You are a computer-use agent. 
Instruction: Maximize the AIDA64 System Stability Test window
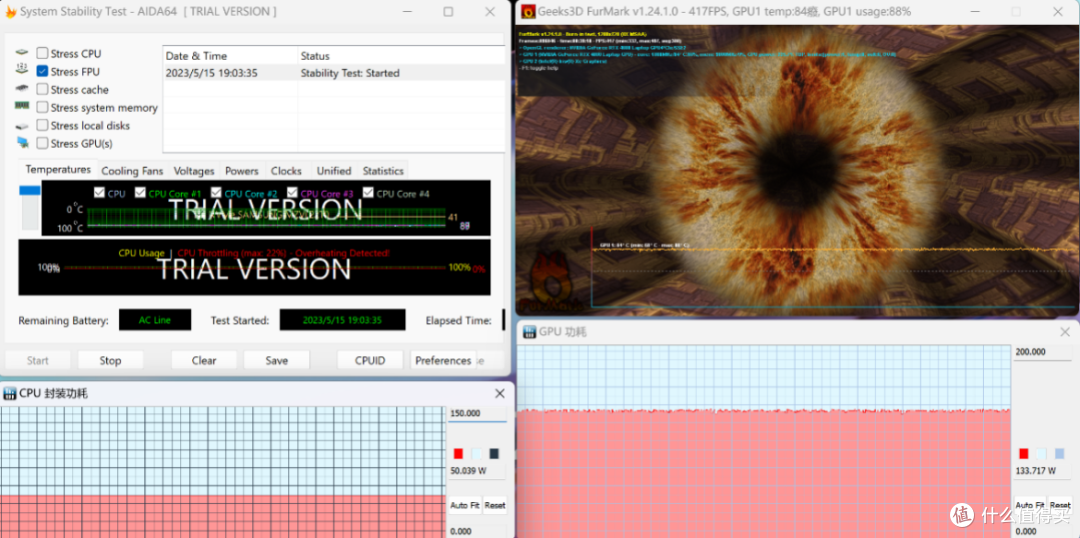tap(448, 12)
